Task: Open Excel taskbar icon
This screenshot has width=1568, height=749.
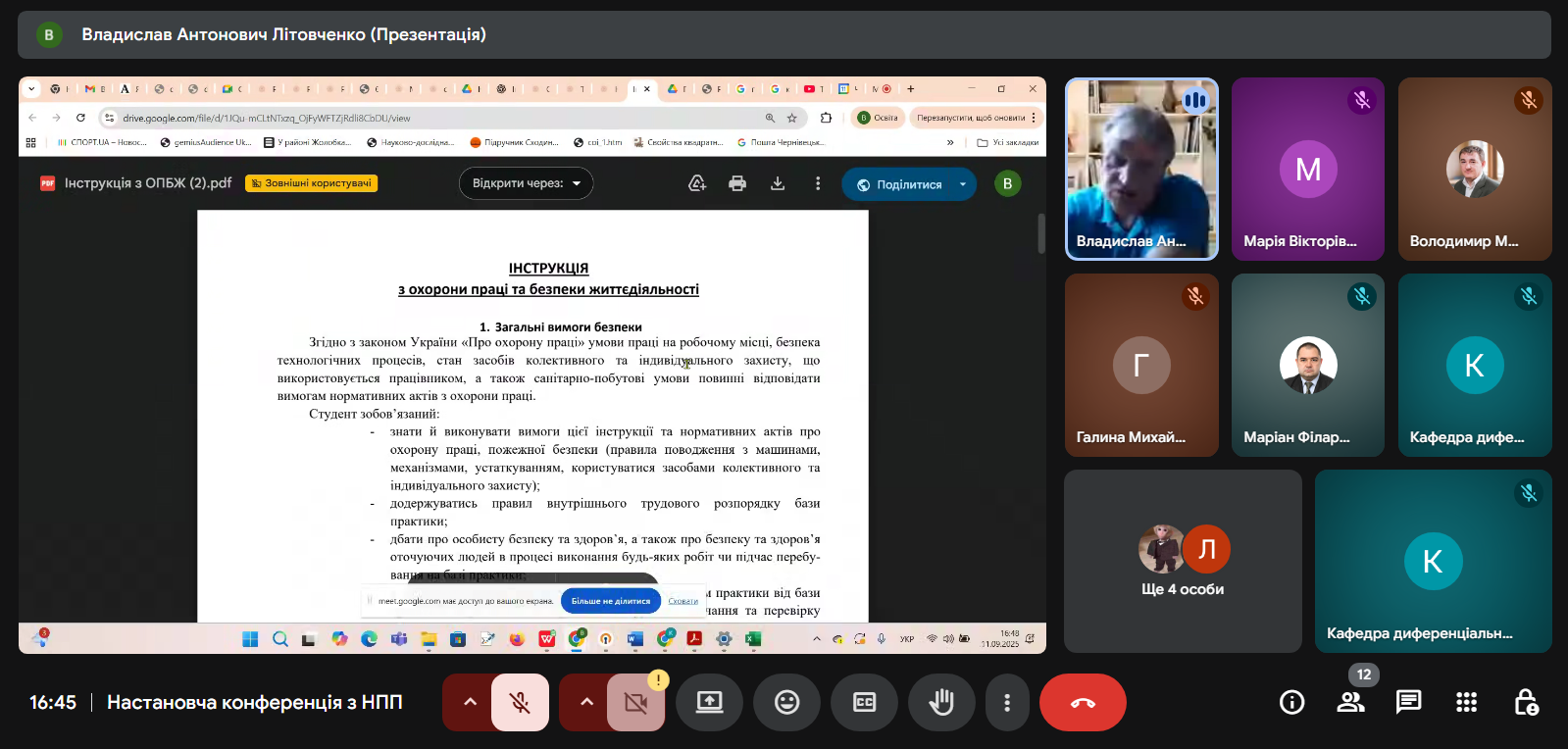Action: (753, 639)
